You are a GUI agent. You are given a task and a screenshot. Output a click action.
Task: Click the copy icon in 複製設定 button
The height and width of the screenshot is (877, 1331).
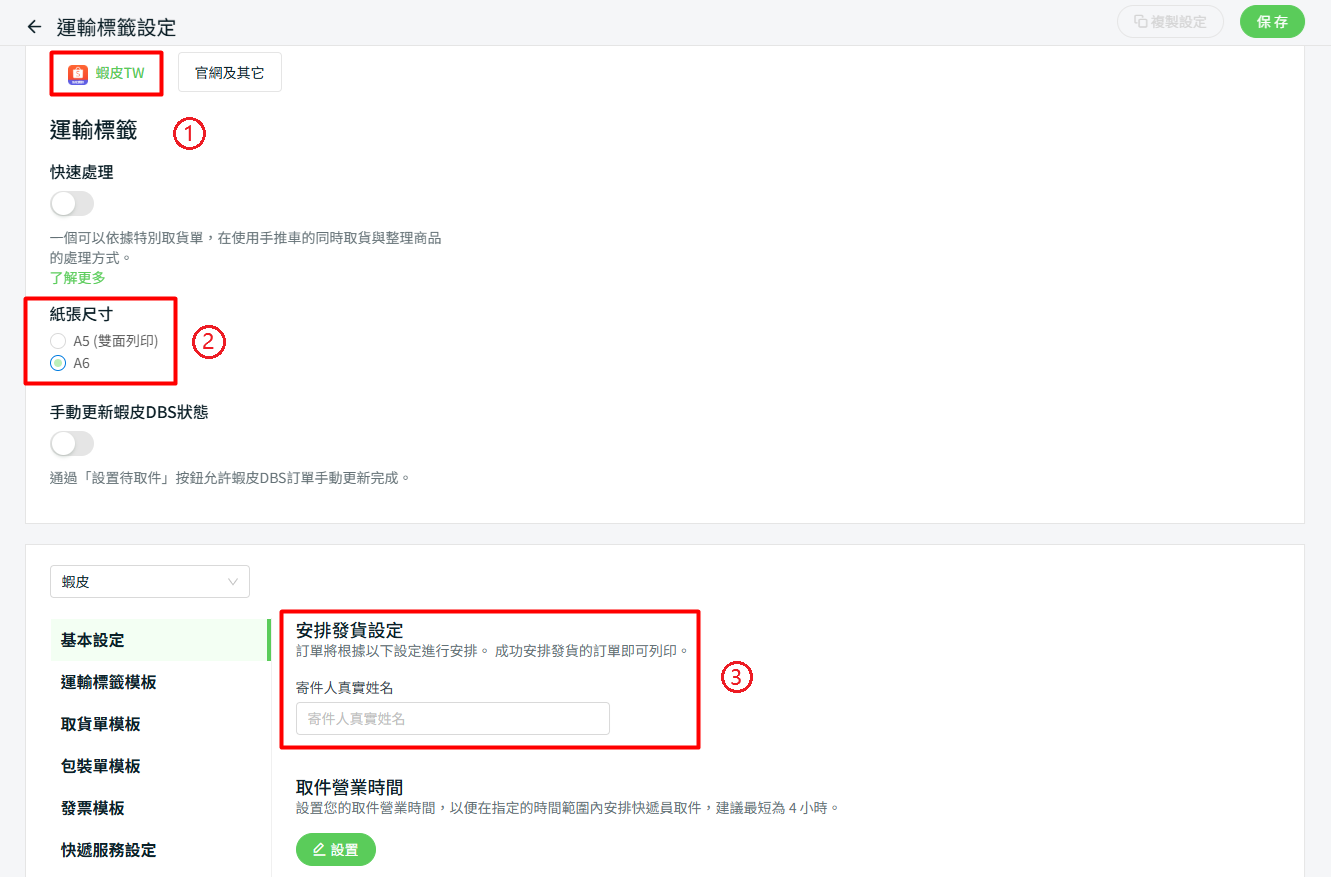coord(1140,21)
